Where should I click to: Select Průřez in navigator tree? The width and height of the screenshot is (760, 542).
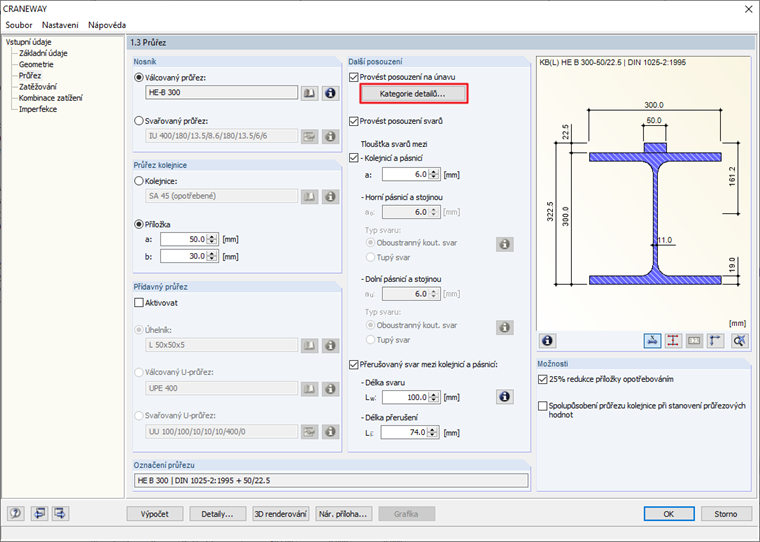(30, 76)
